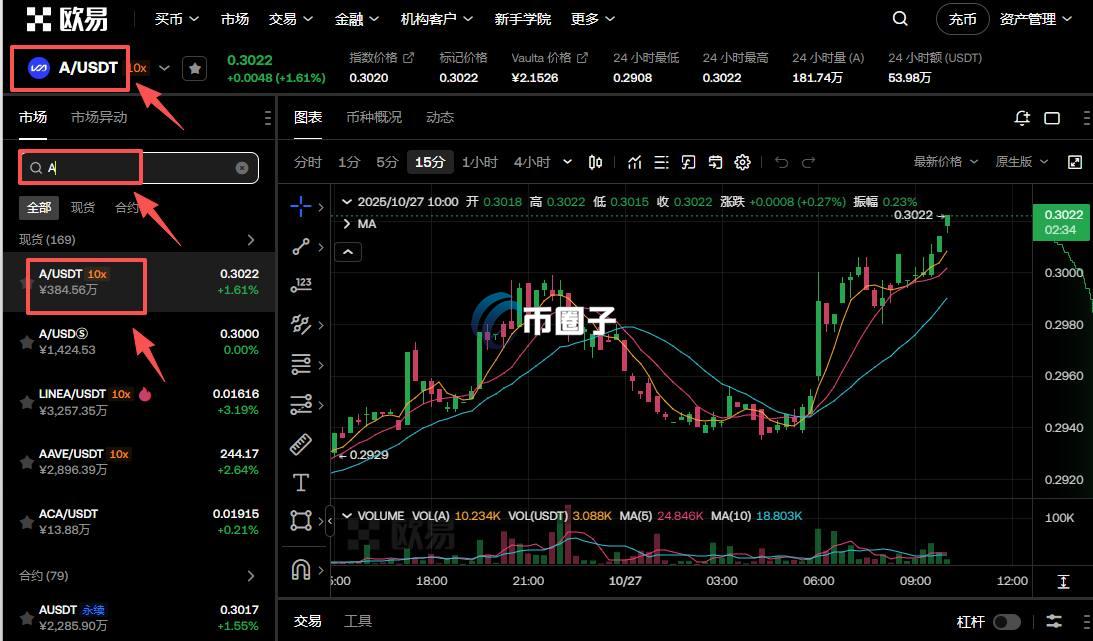The height and width of the screenshot is (641, 1093).
Task: Open the price alert bell icon
Action: coord(1022,118)
